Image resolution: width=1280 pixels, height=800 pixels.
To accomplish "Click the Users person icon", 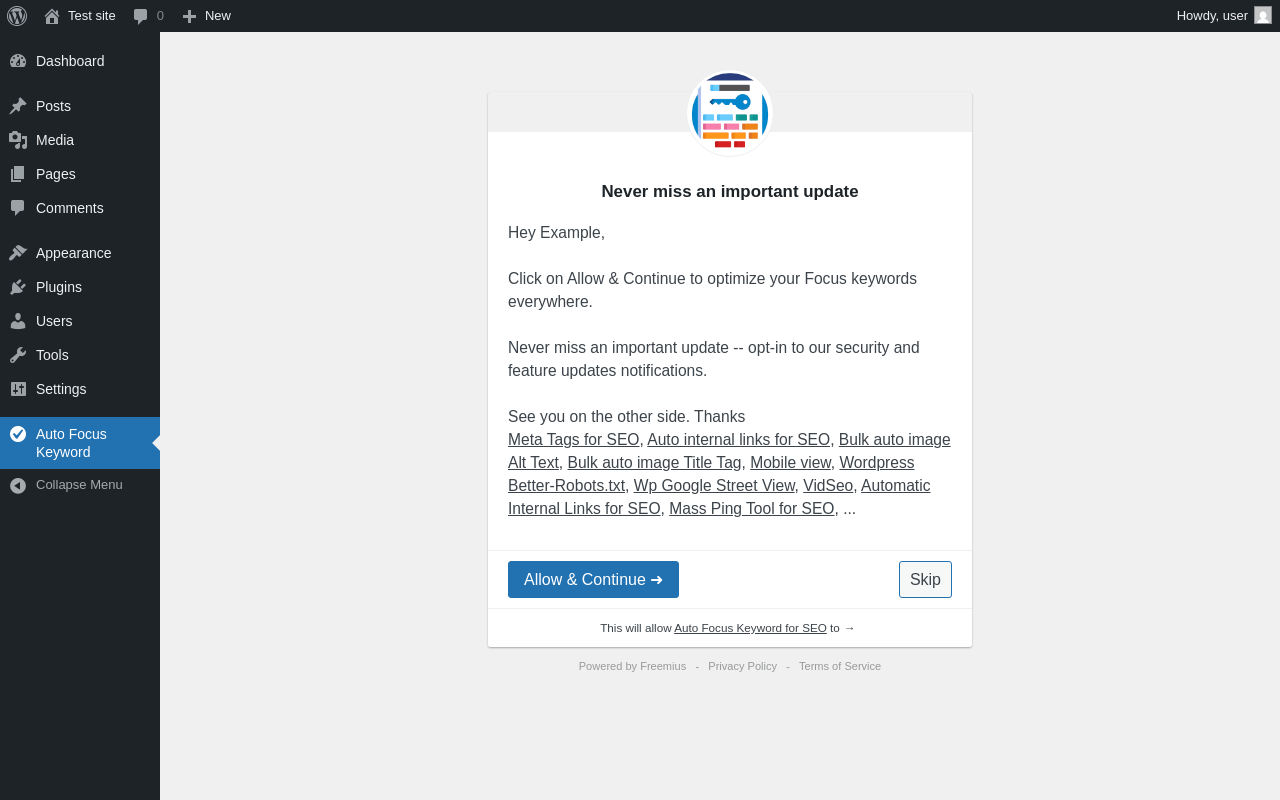I will click(x=18, y=321).
